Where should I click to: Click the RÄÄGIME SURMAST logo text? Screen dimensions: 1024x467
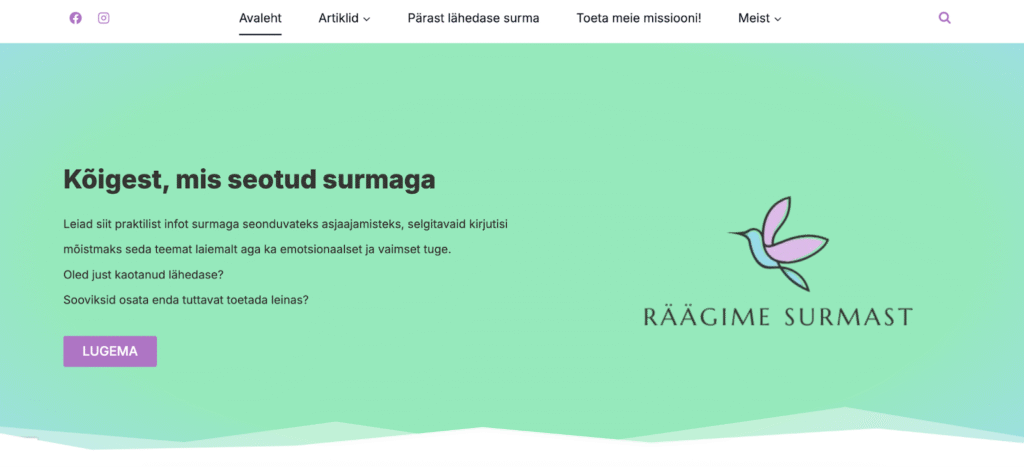pos(779,318)
